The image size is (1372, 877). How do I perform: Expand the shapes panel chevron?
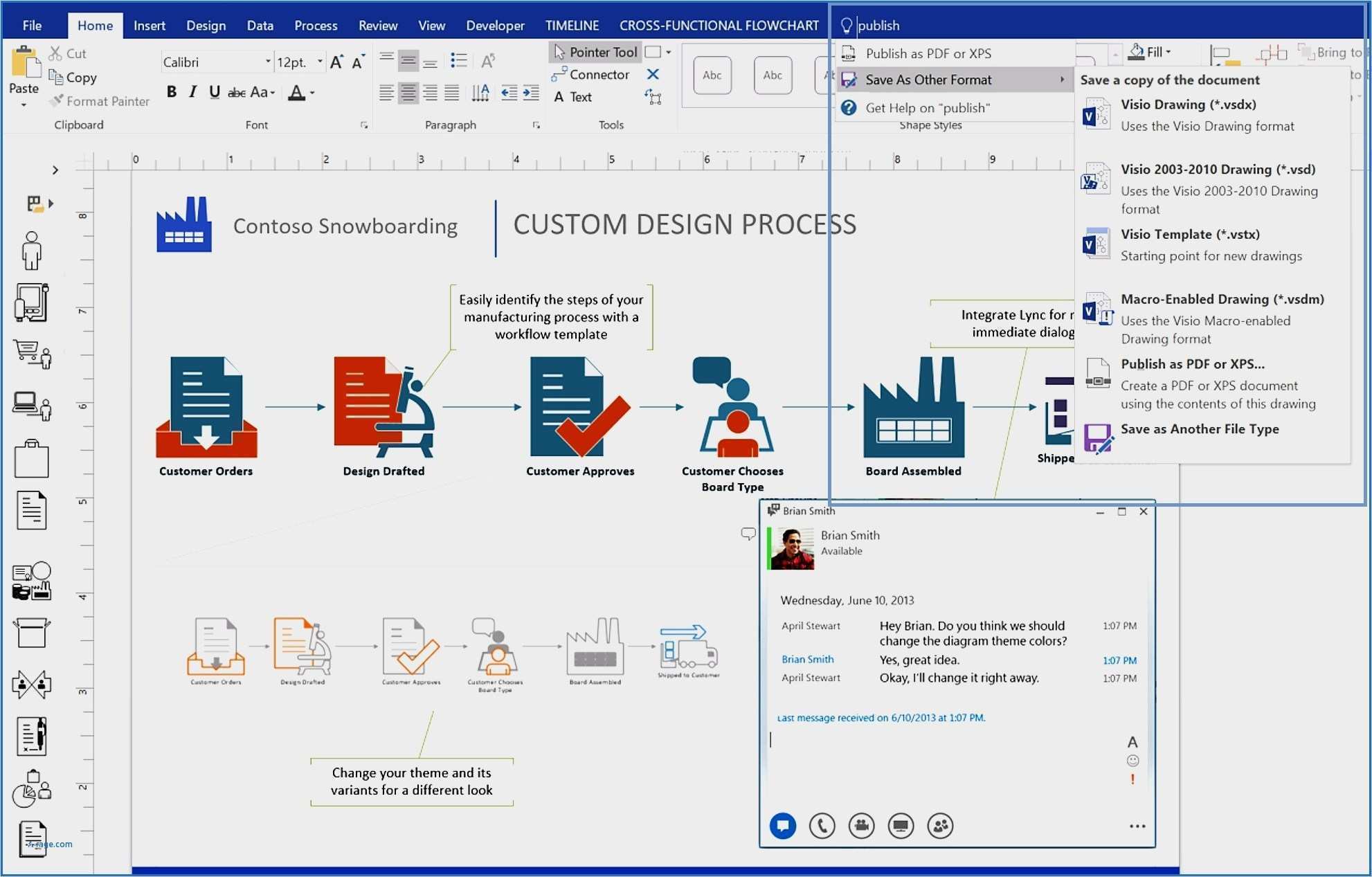55,170
